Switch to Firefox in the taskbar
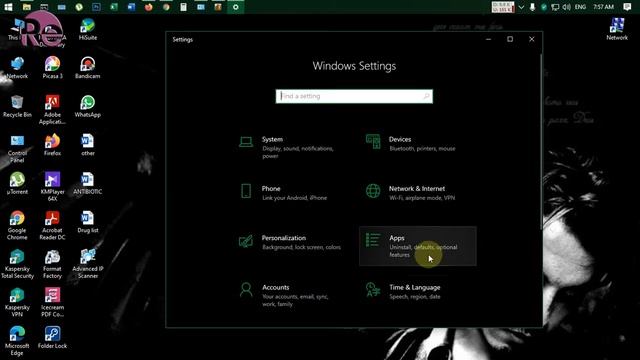Screen dimensions: 640x360 pos(149,7)
